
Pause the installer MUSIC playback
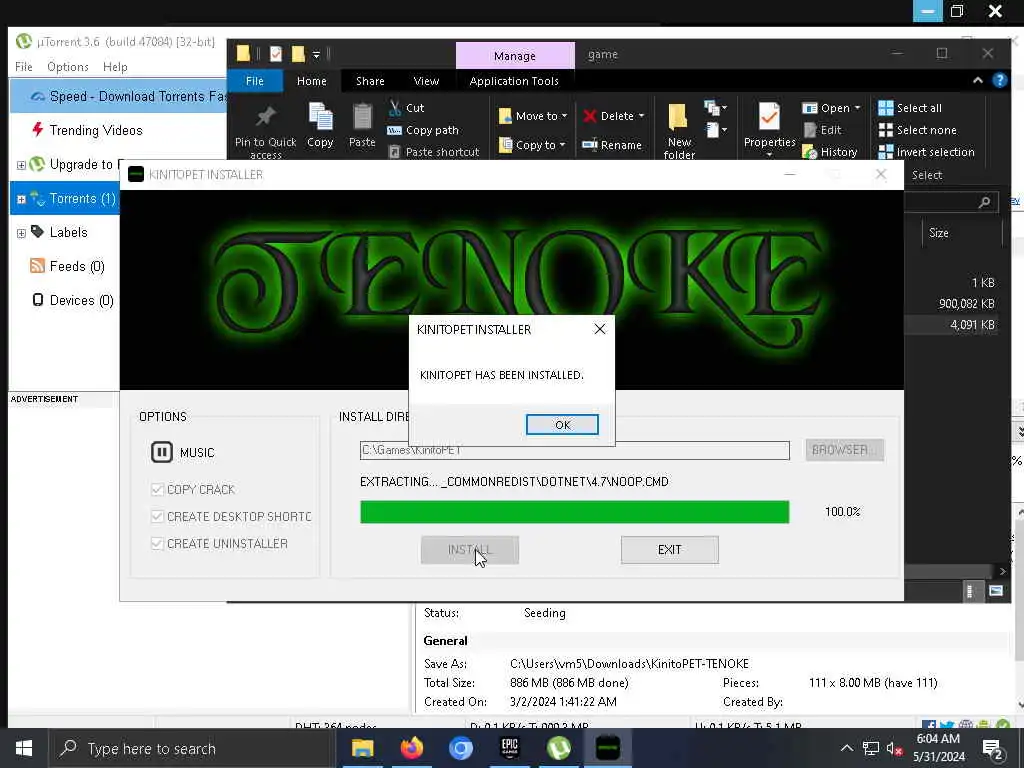click(x=161, y=452)
